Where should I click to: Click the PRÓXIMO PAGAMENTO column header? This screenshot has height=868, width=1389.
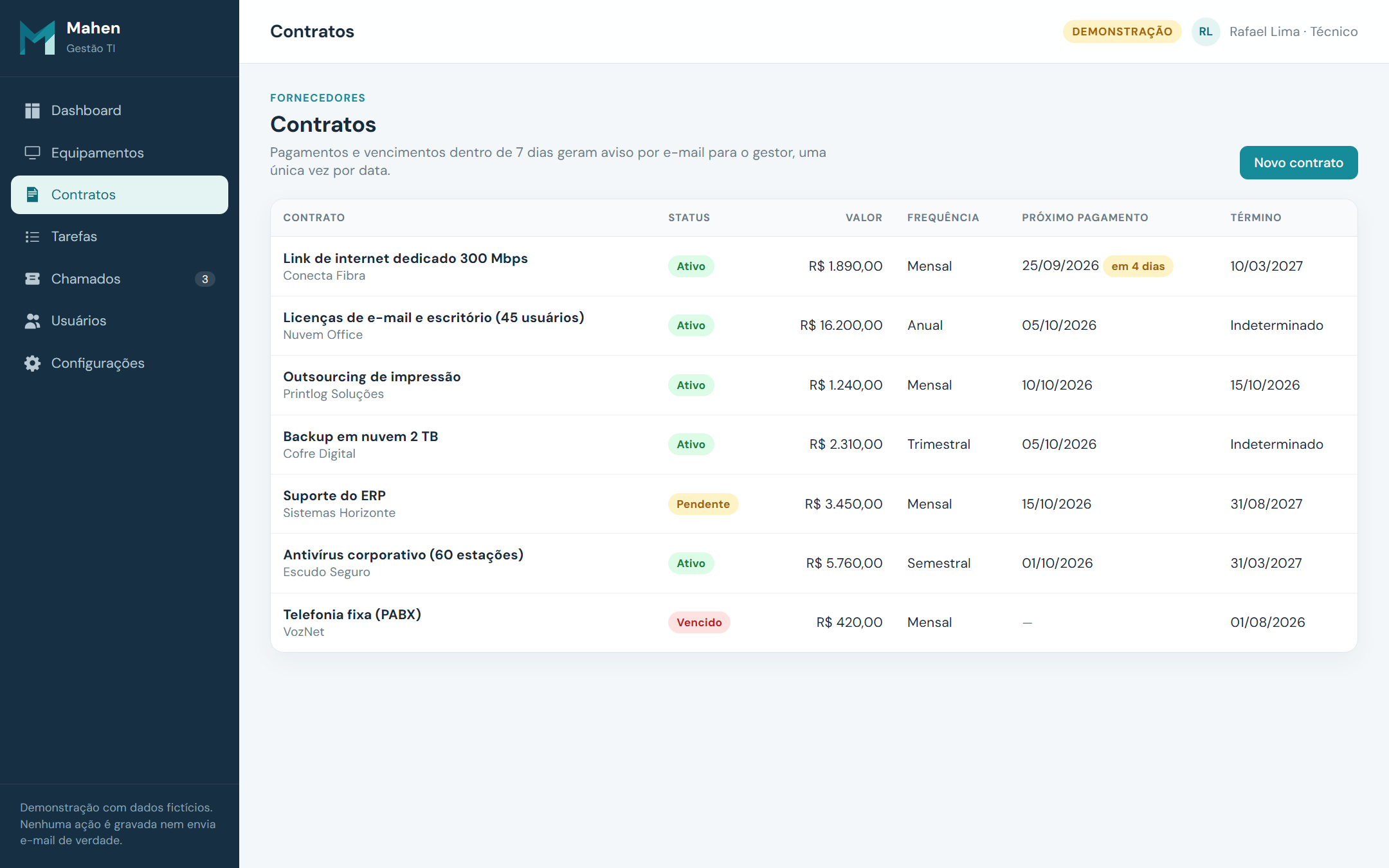click(1085, 217)
